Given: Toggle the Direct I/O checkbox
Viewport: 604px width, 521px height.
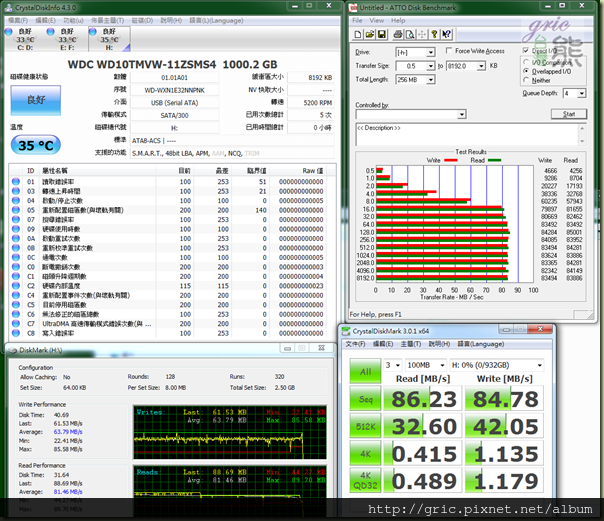Looking at the screenshot, I should coord(526,50).
